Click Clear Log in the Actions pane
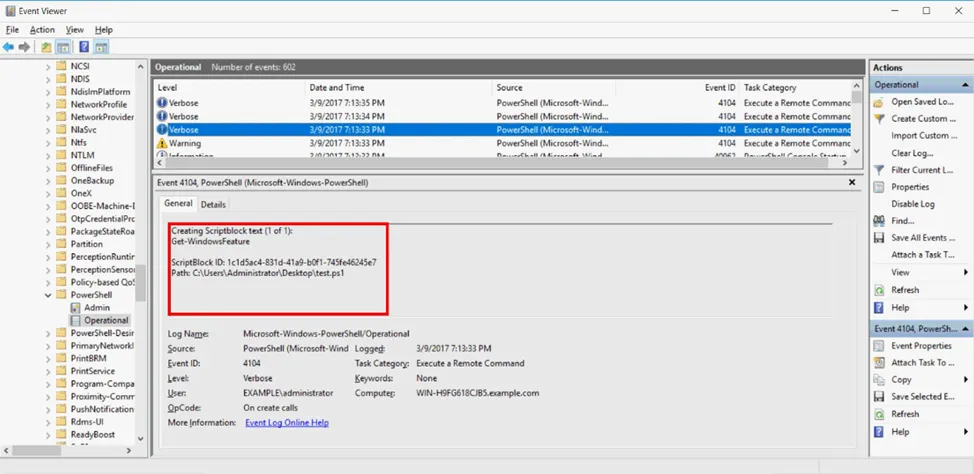 click(912, 153)
